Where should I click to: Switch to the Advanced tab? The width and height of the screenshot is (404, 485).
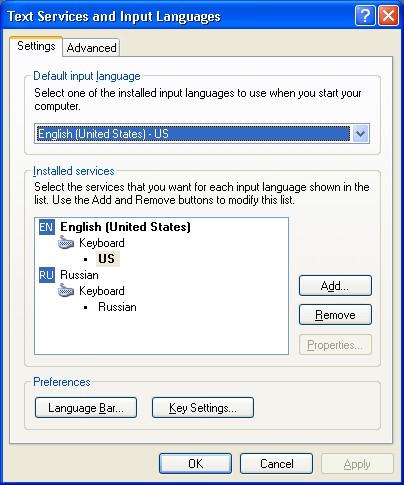[91, 48]
